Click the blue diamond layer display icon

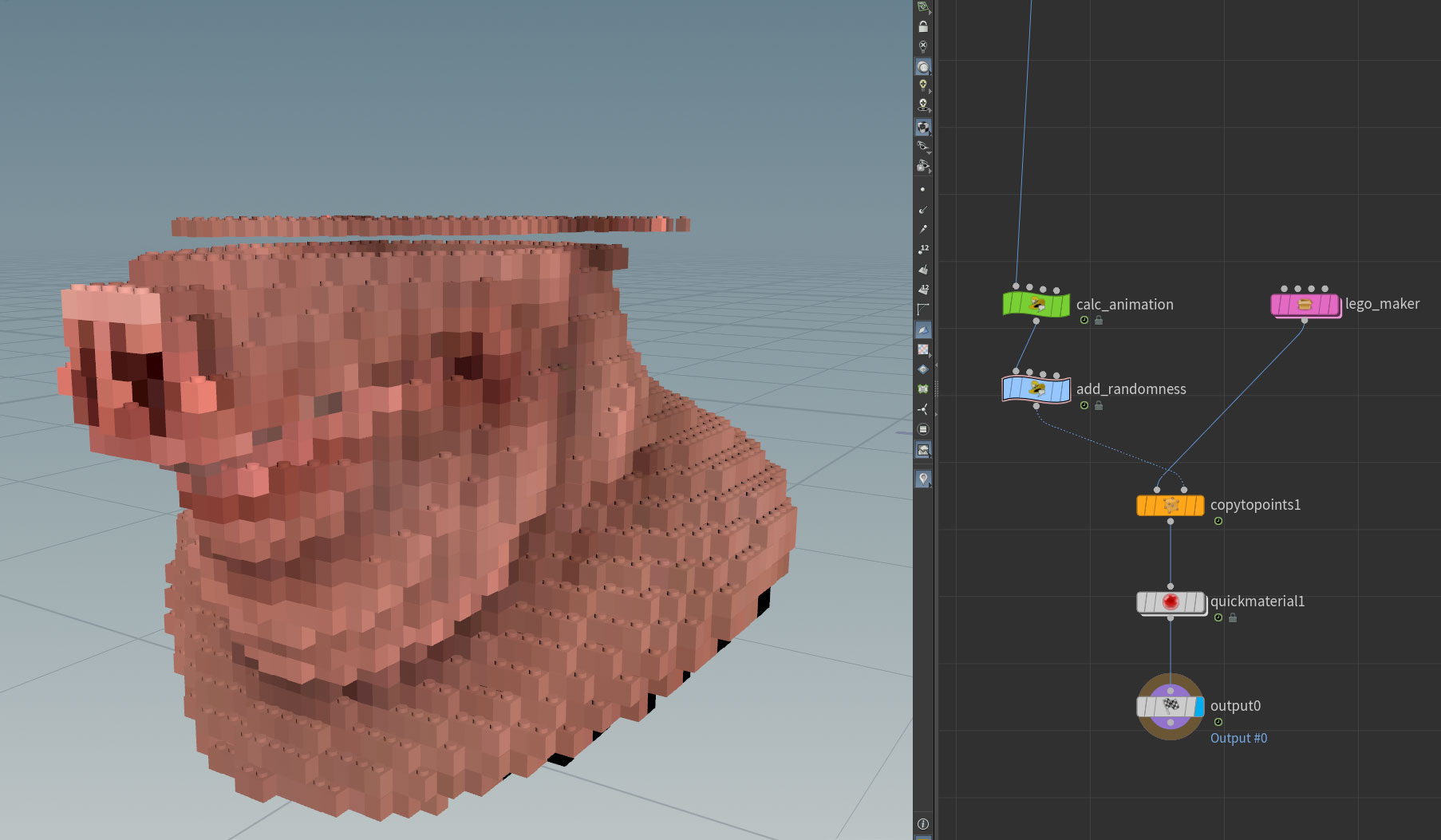coord(923,369)
